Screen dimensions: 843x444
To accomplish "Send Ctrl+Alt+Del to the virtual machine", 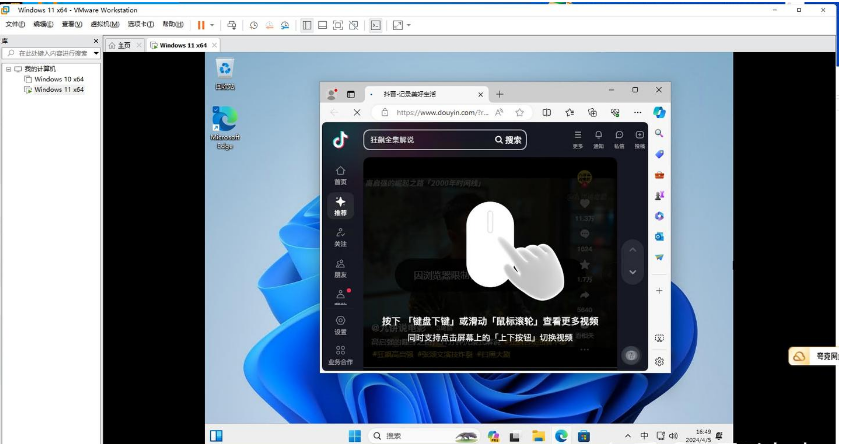I will tap(232, 25).
